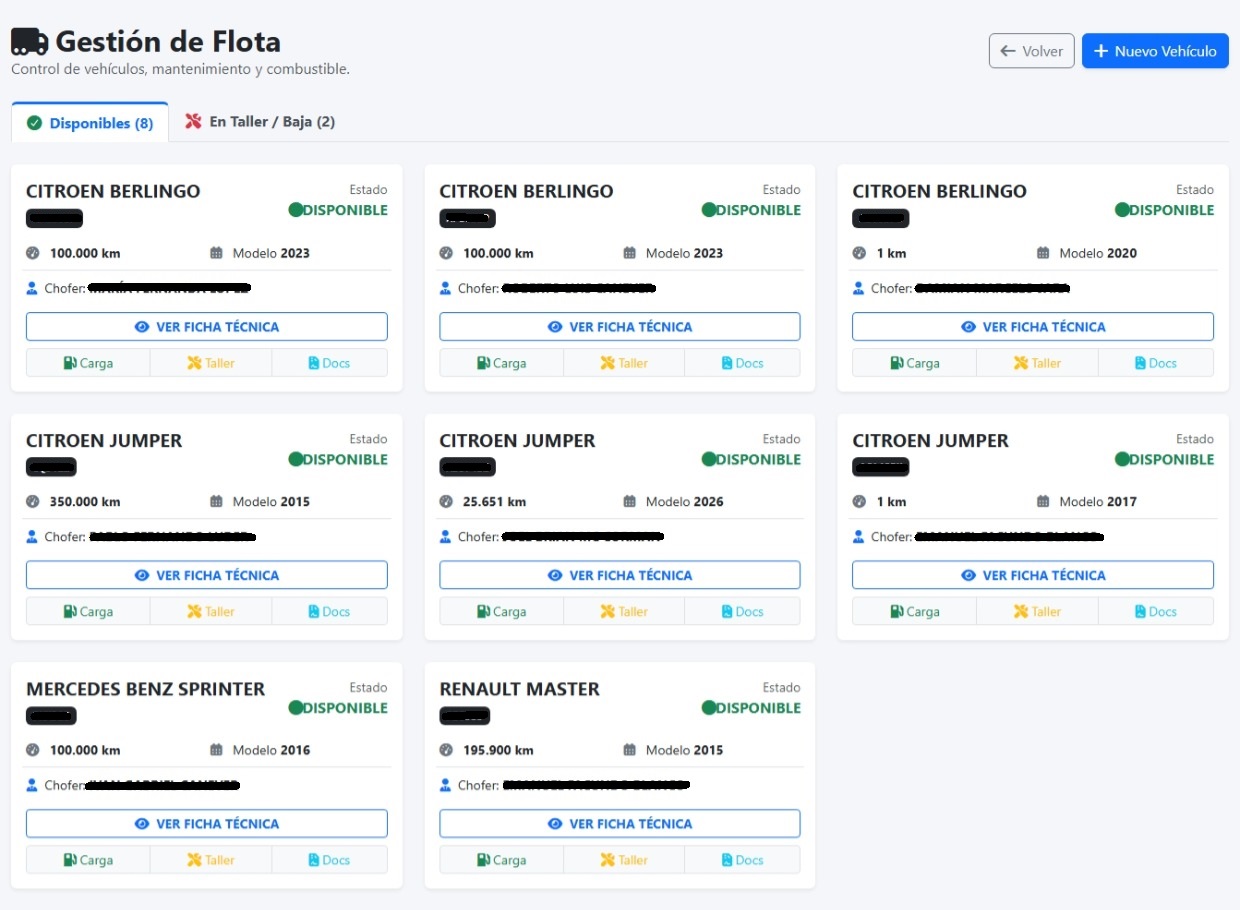Screen dimensions: 1240x910
Task: Click the Gestión de Flota heading
Action: tap(168, 42)
